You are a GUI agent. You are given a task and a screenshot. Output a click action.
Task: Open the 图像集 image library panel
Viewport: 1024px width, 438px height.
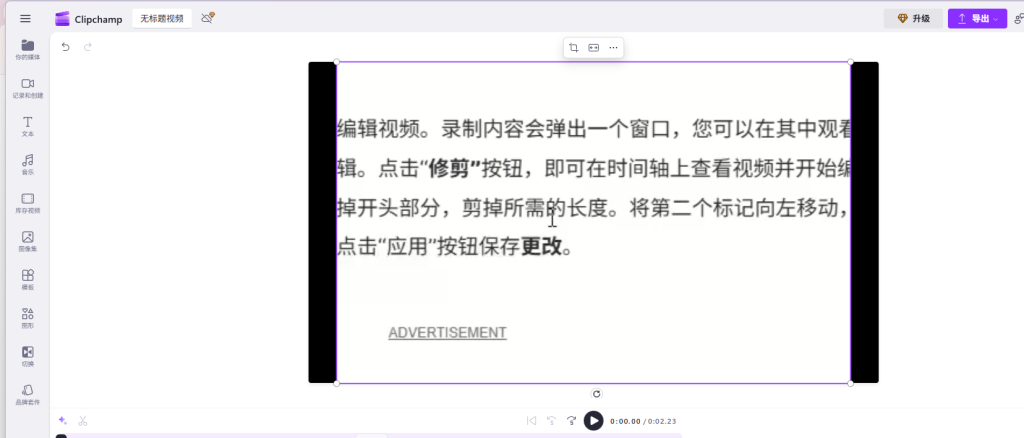[x=27, y=242]
